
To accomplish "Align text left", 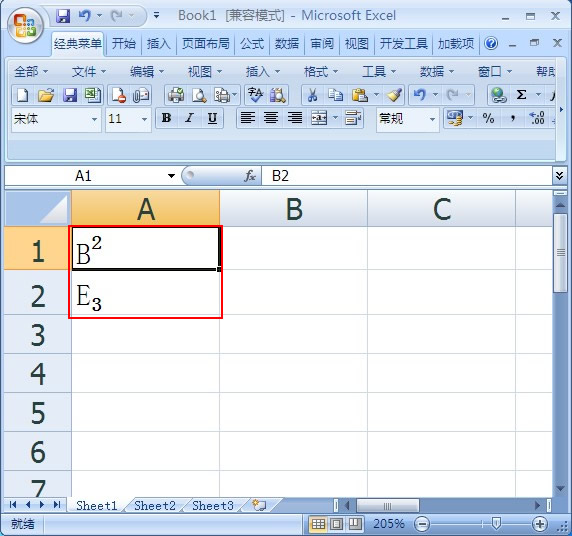I will [248, 118].
